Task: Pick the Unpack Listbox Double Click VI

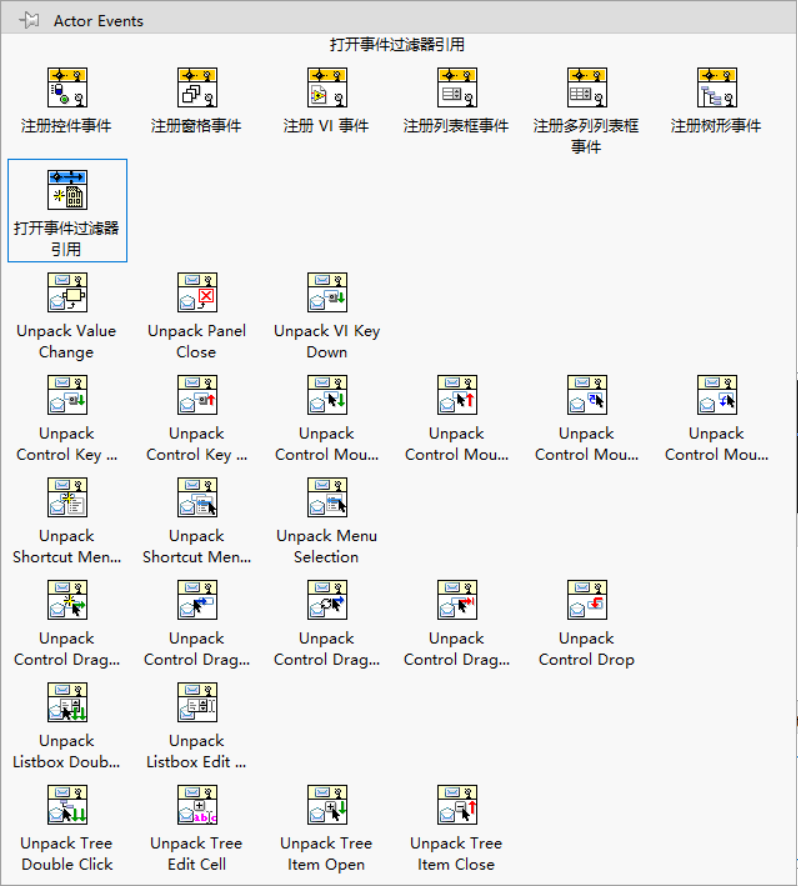Action: (x=67, y=702)
